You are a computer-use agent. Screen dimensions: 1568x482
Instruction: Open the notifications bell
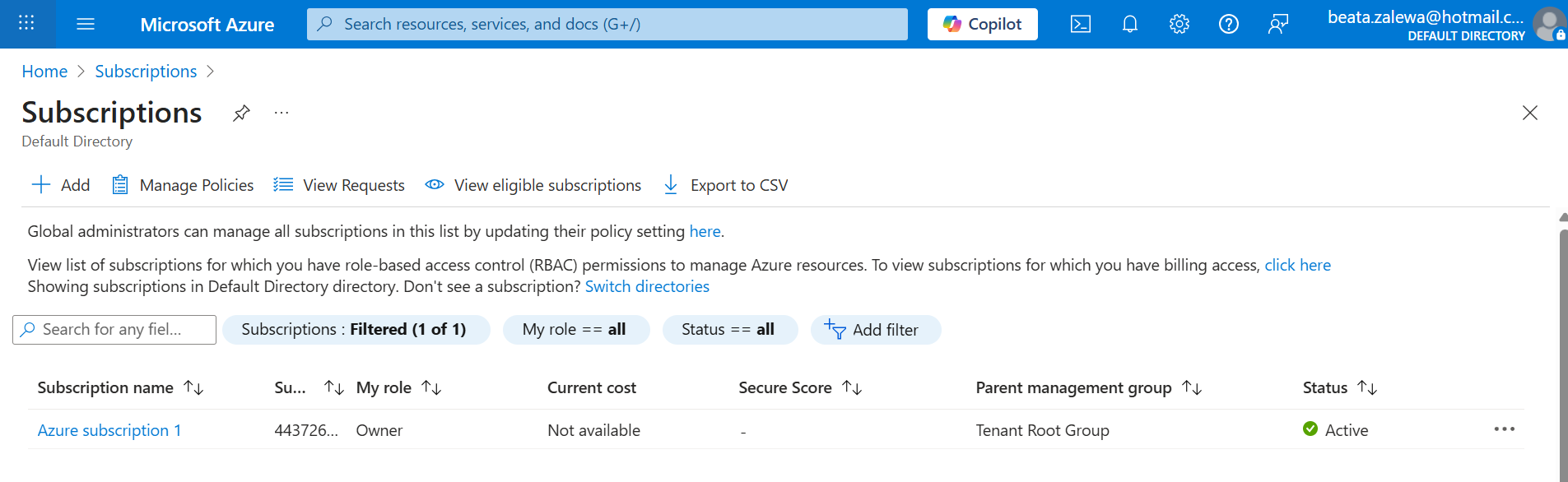1130,24
